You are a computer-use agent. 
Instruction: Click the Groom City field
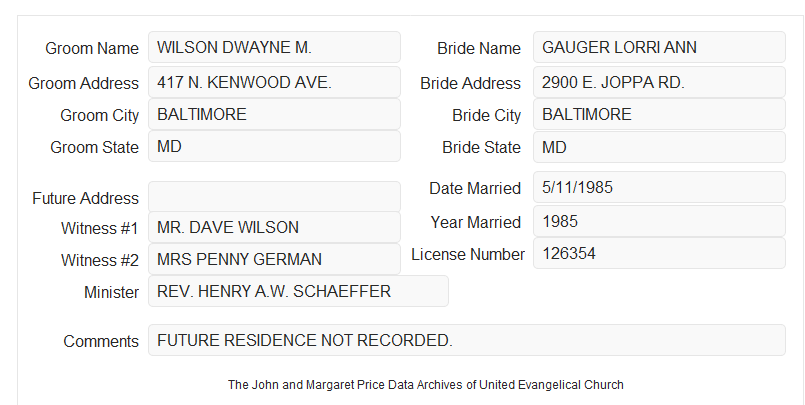tap(274, 114)
